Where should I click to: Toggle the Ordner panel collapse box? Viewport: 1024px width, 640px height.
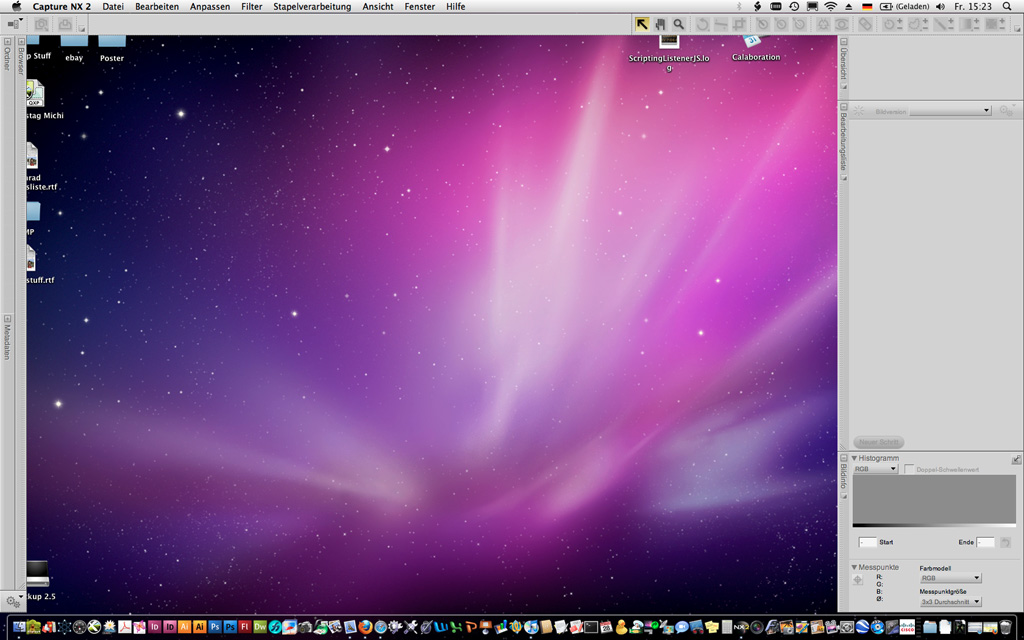click(x=7, y=42)
